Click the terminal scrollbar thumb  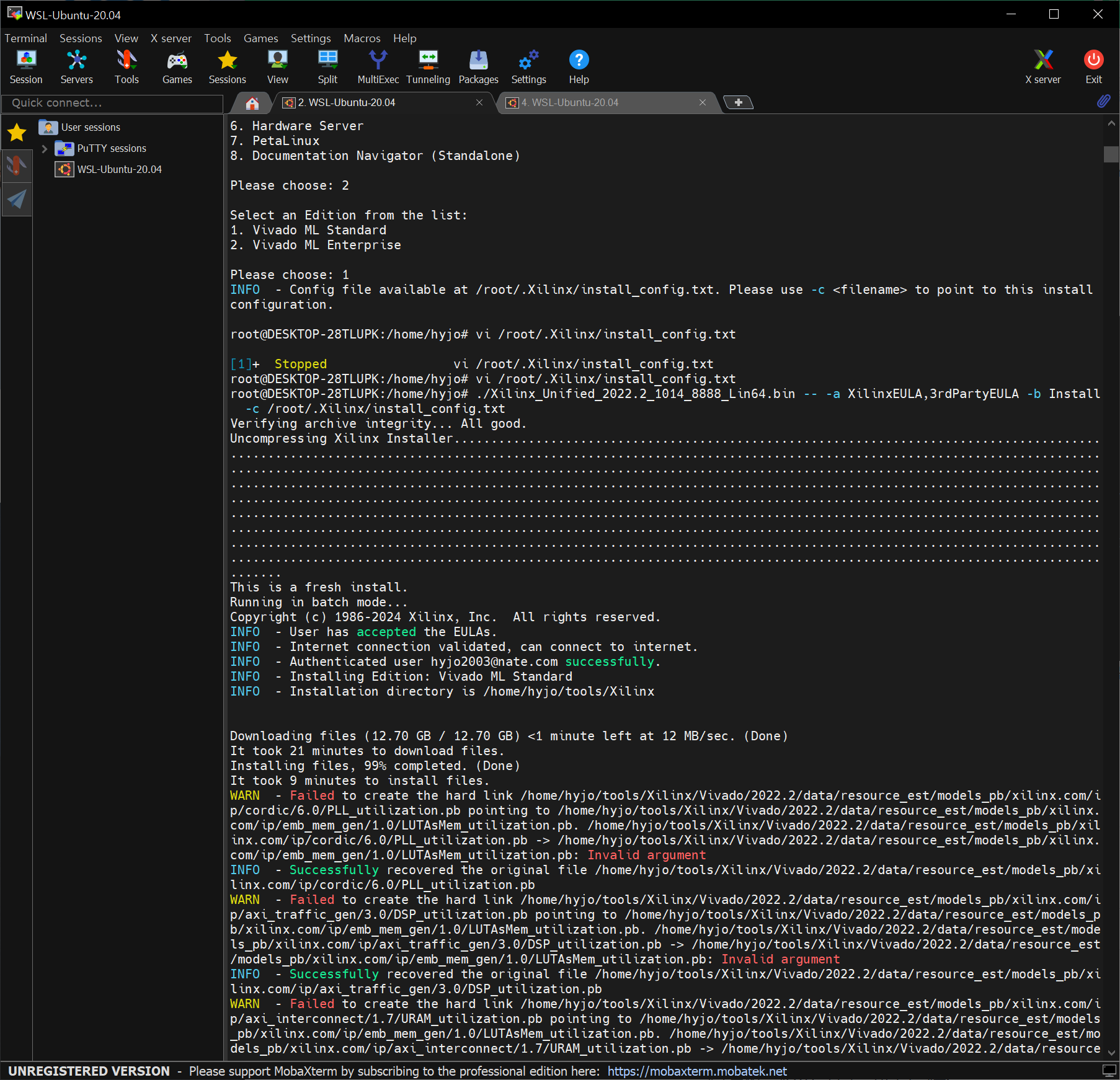[x=1111, y=154]
